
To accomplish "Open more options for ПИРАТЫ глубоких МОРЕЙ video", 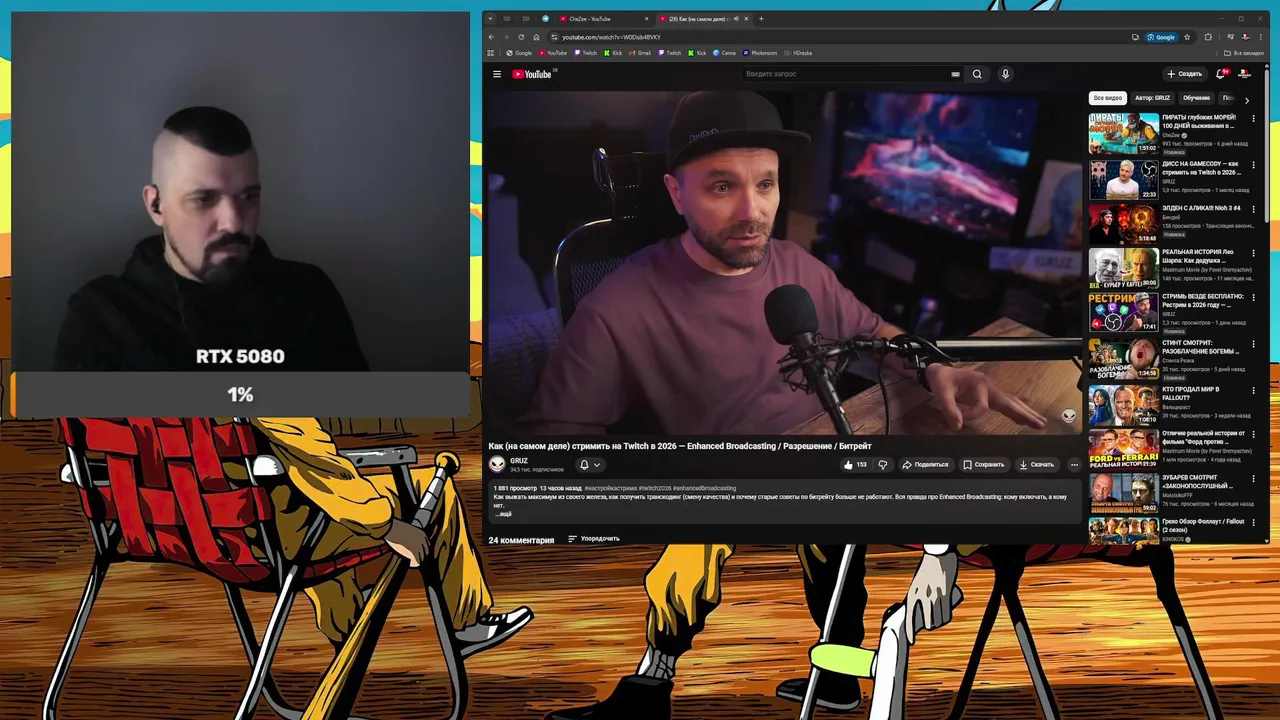I will 1253,119.
